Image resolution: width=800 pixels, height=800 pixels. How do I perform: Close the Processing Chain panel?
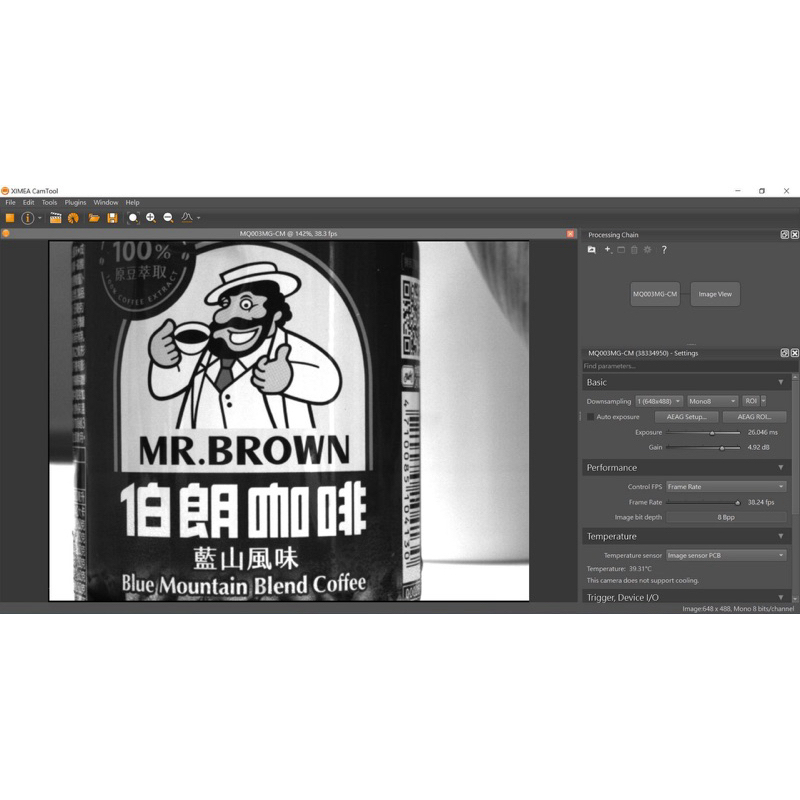point(795,235)
